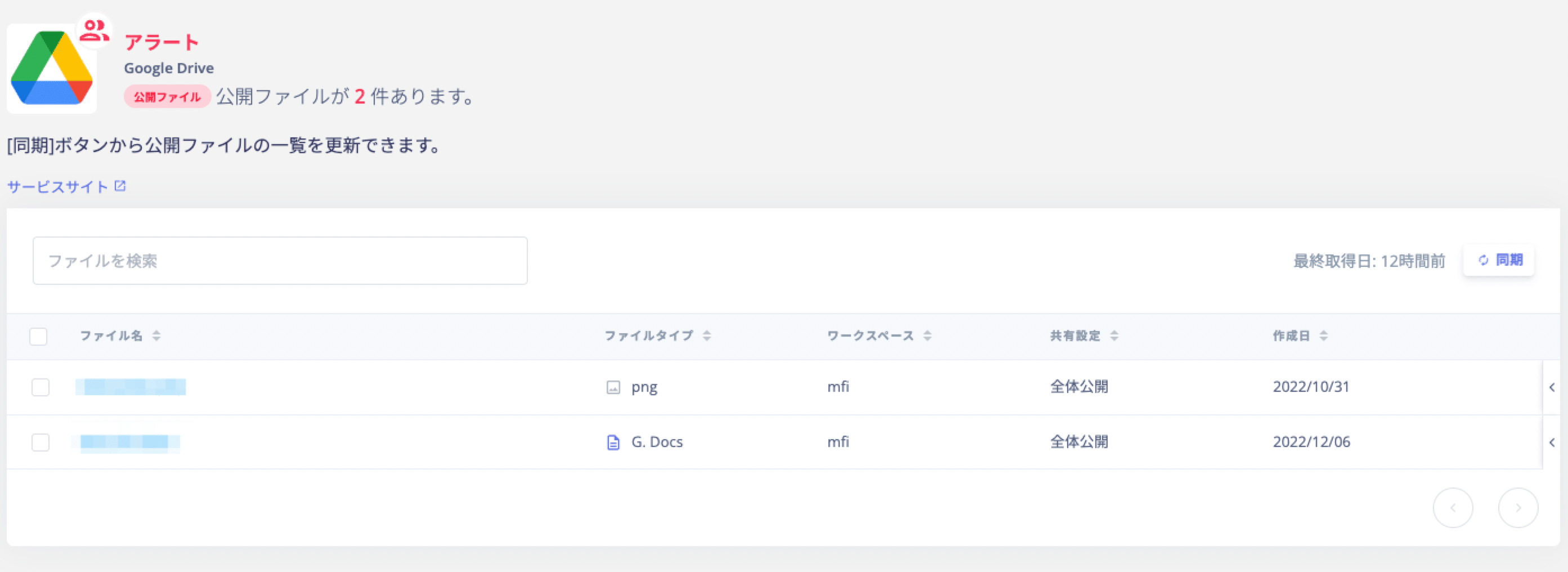Screen dimensions: 1568x572
Task: Go to previous page with left arrow
Action: [x=1453, y=507]
